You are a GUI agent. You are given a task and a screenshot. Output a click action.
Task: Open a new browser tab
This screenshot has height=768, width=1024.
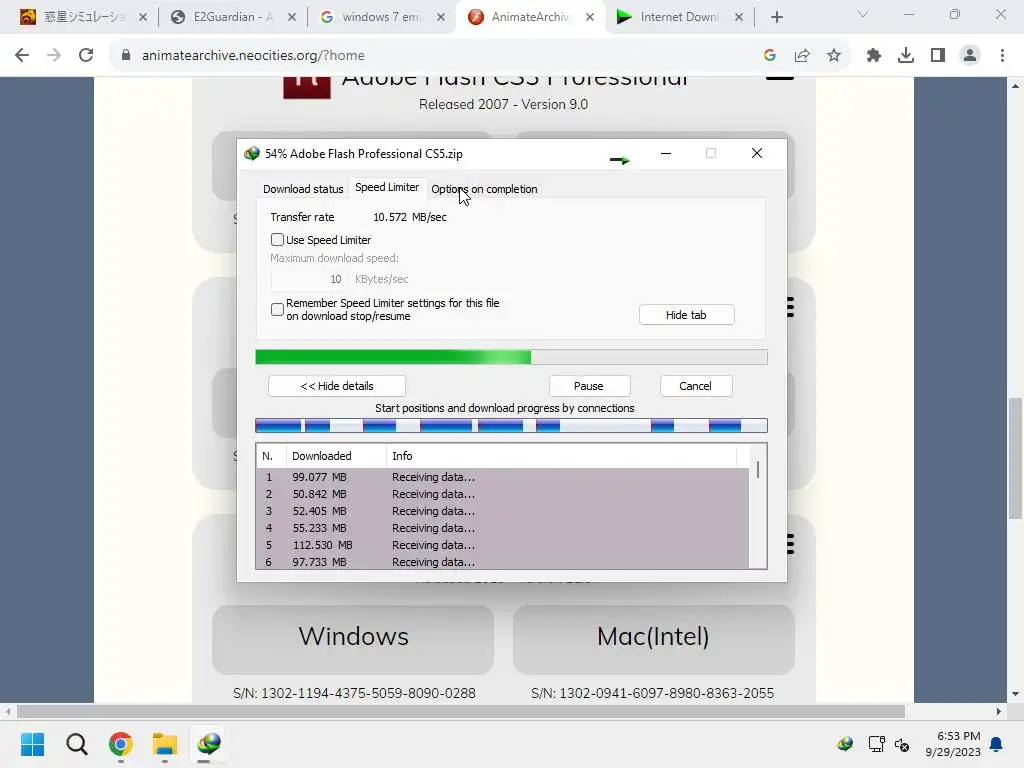(776, 17)
